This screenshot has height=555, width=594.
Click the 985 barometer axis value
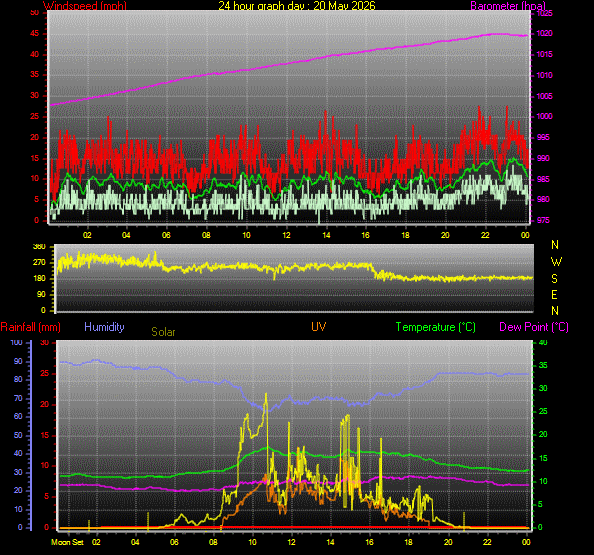coord(543,179)
